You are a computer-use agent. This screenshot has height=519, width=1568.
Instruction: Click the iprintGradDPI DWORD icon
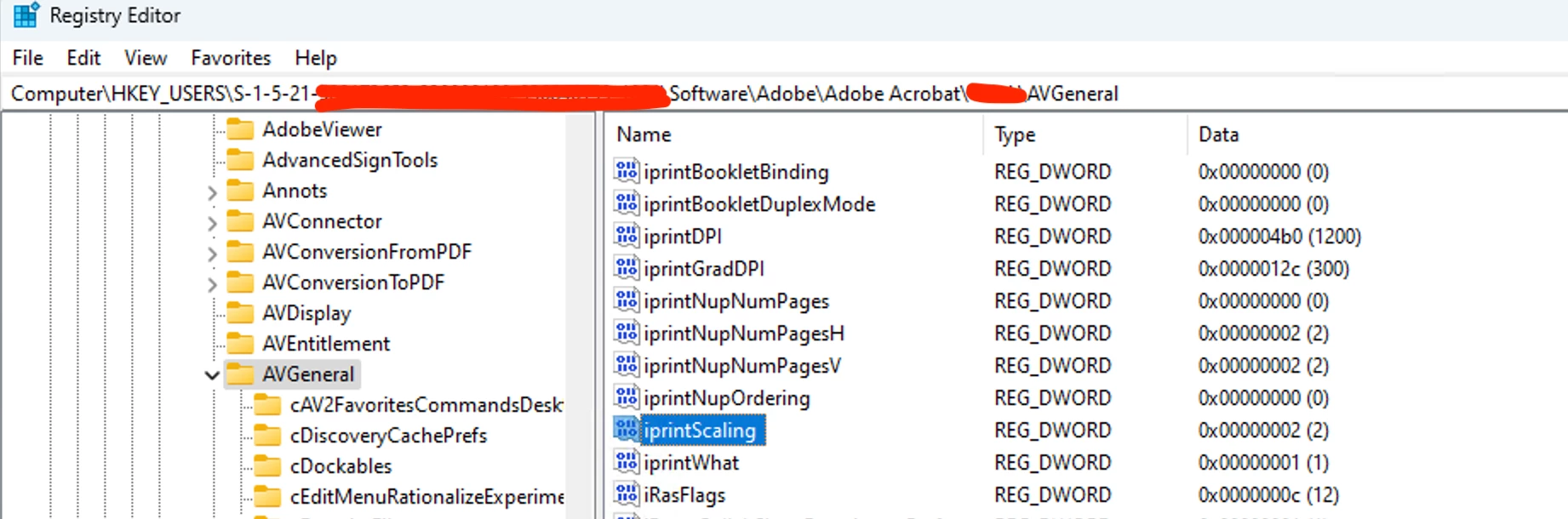[627, 268]
